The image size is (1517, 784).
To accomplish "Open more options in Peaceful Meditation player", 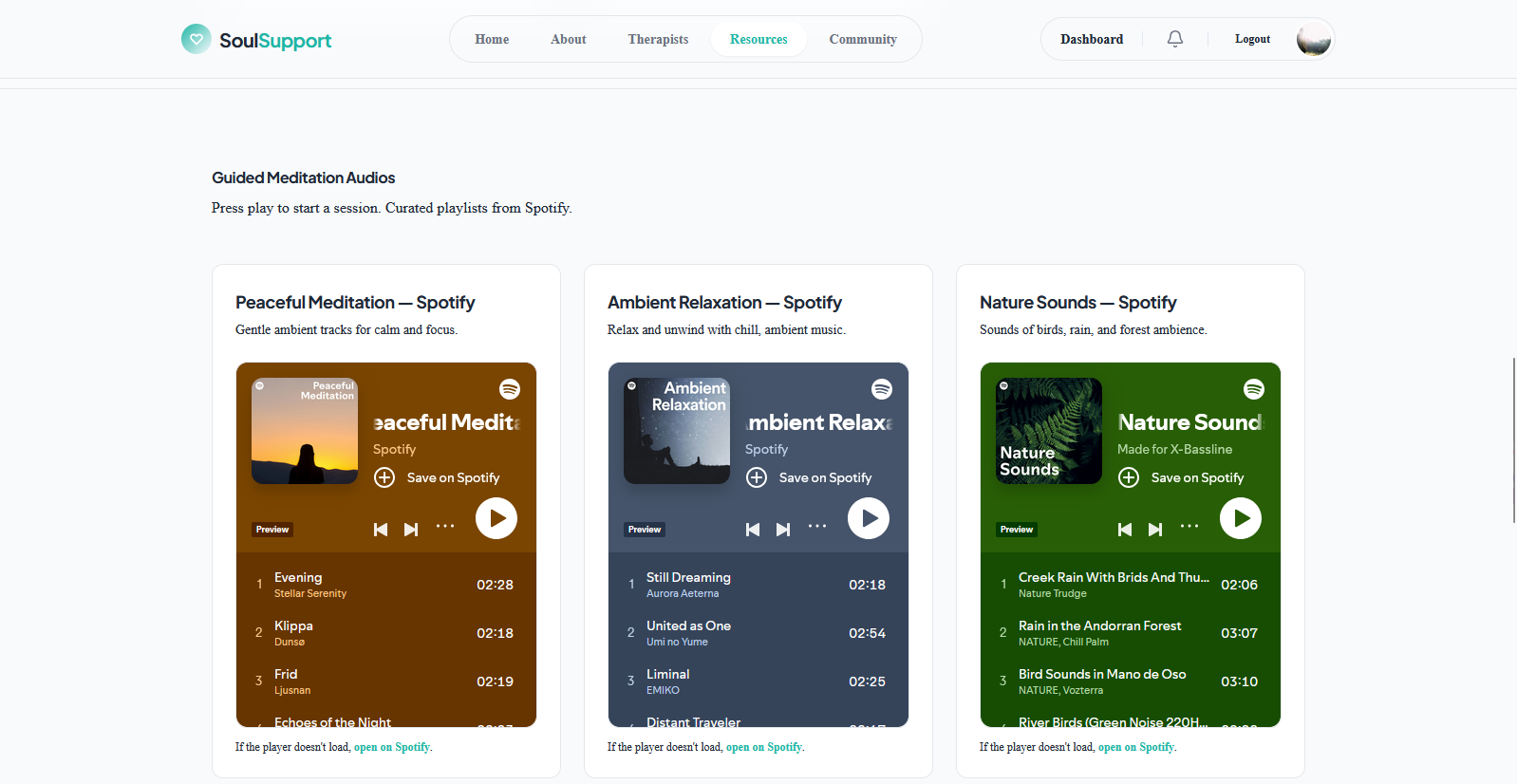I will (x=445, y=526).
